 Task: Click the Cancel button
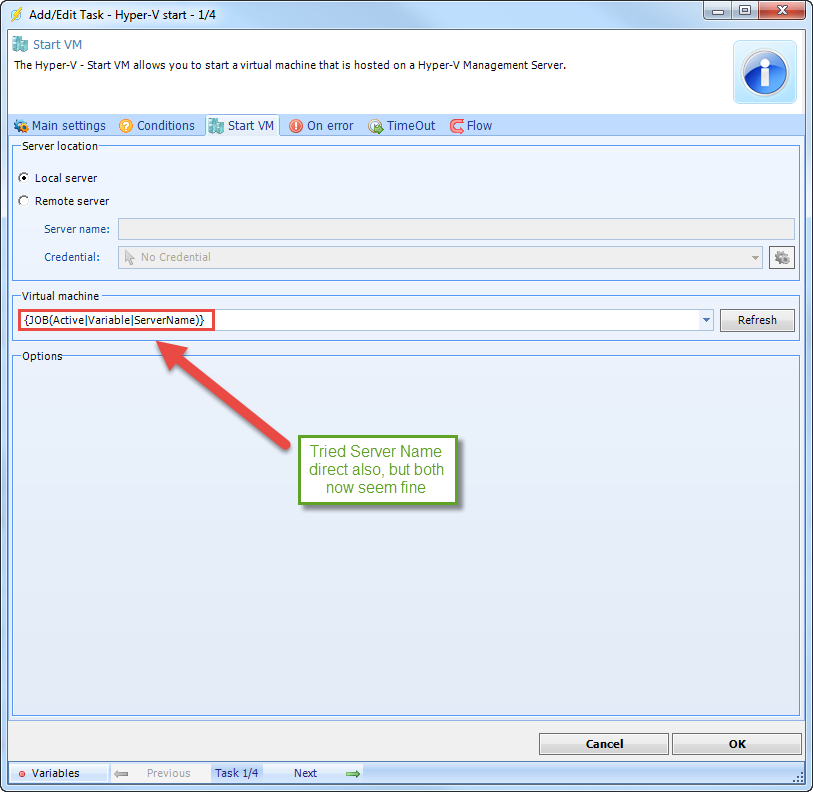point(604,744)
